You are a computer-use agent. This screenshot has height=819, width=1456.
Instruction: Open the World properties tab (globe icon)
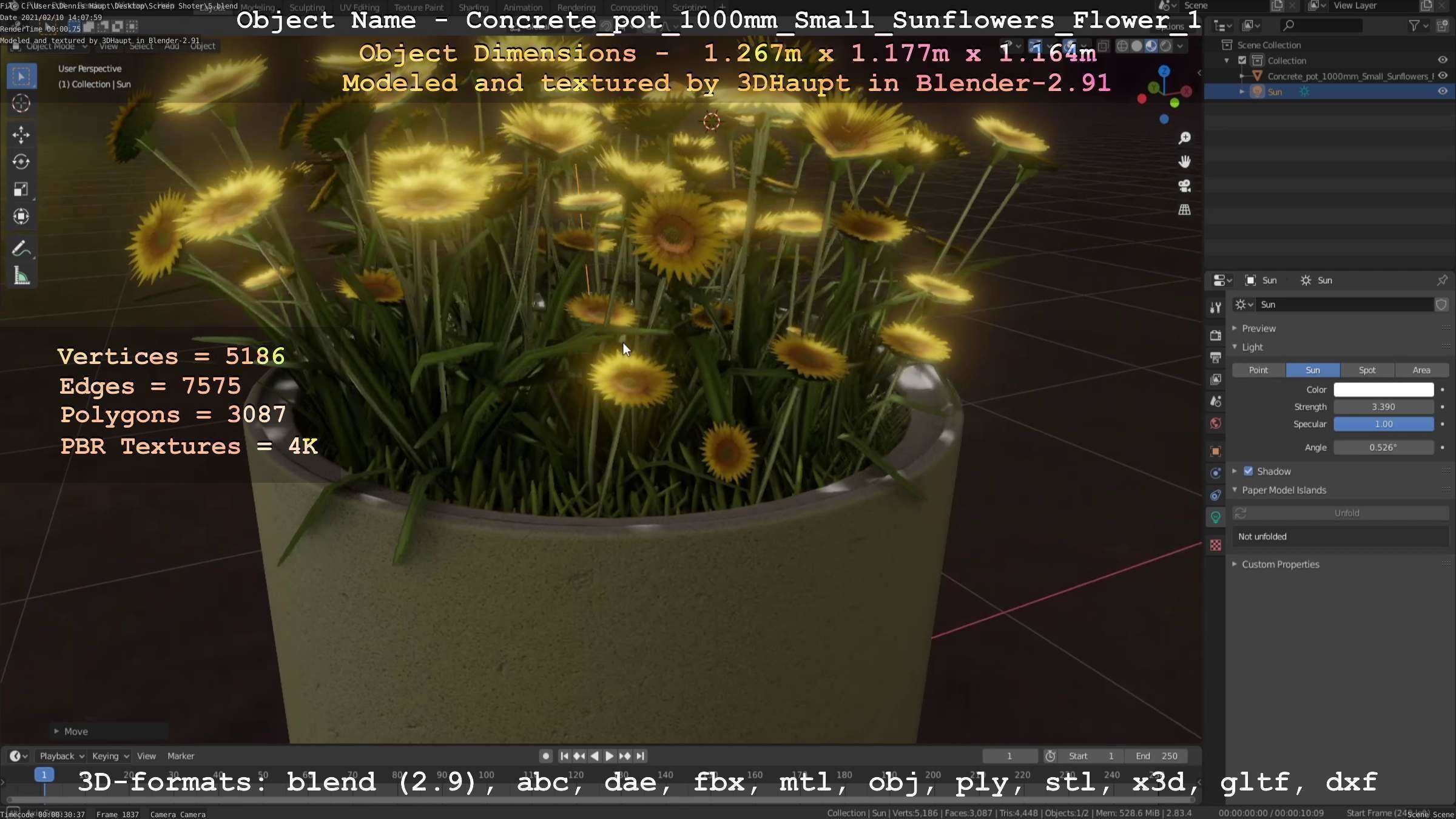coord(1215,423)
